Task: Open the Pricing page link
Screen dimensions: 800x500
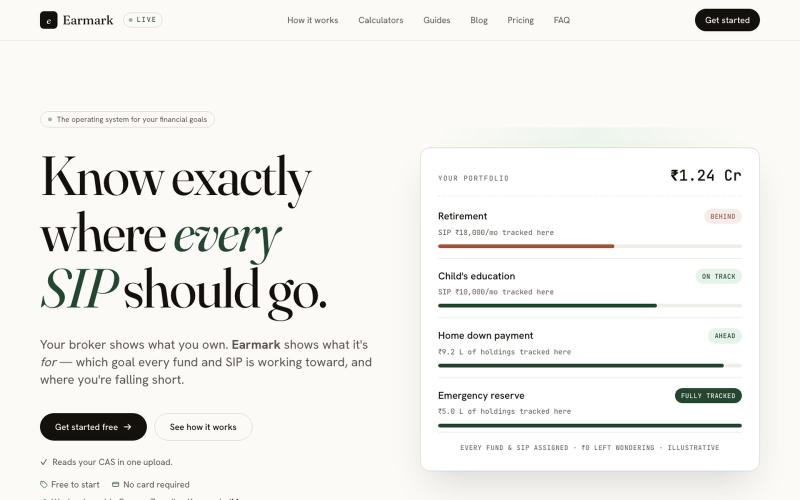Action: click(x=520, y=20)
